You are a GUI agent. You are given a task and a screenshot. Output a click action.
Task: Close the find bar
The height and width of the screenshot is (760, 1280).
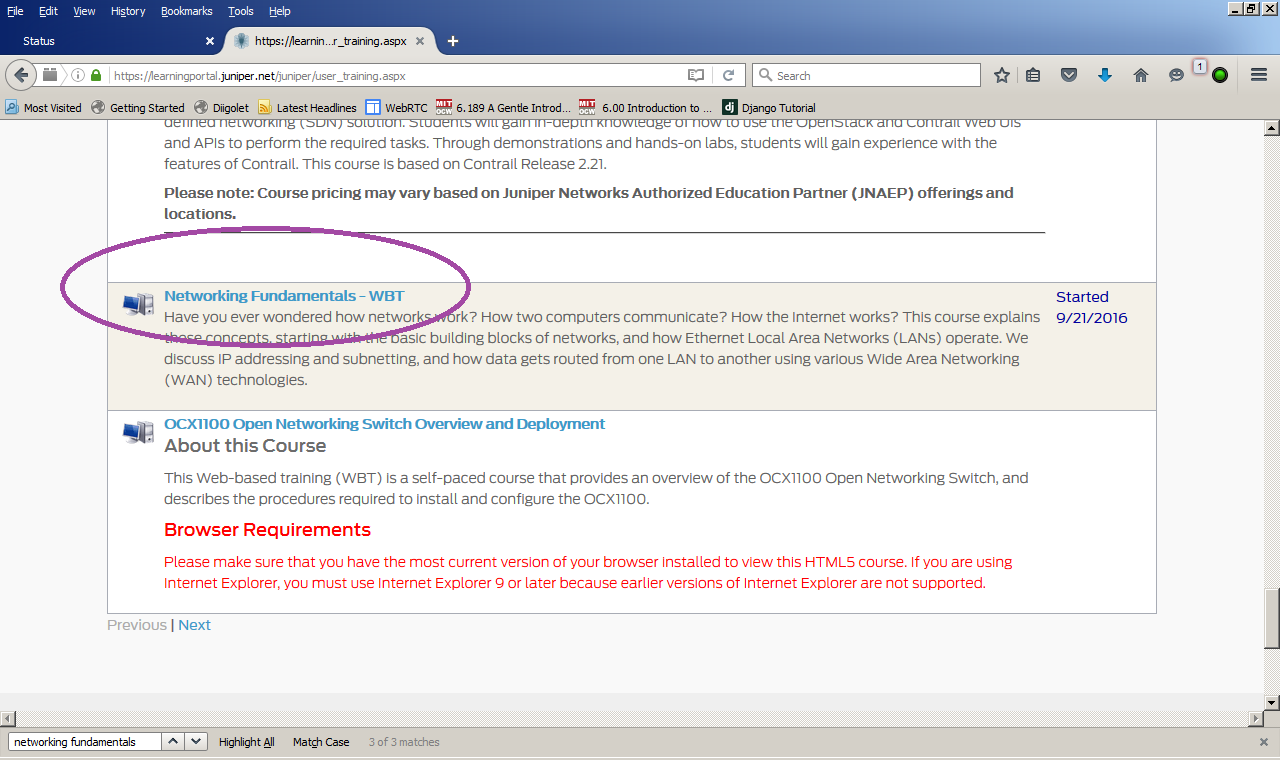(1263, 742)
